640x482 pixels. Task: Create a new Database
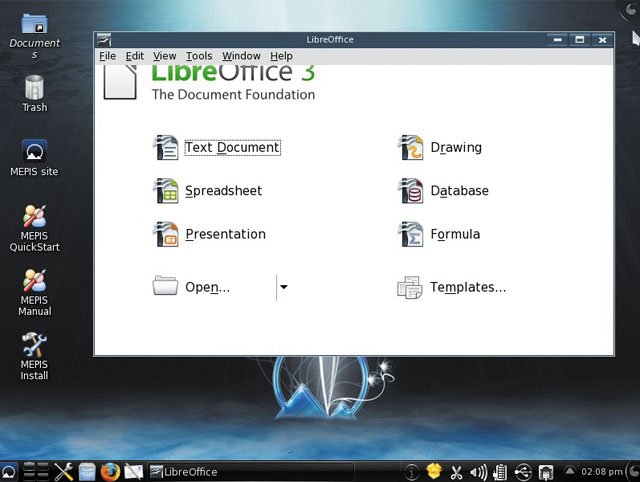pos(458,191)
